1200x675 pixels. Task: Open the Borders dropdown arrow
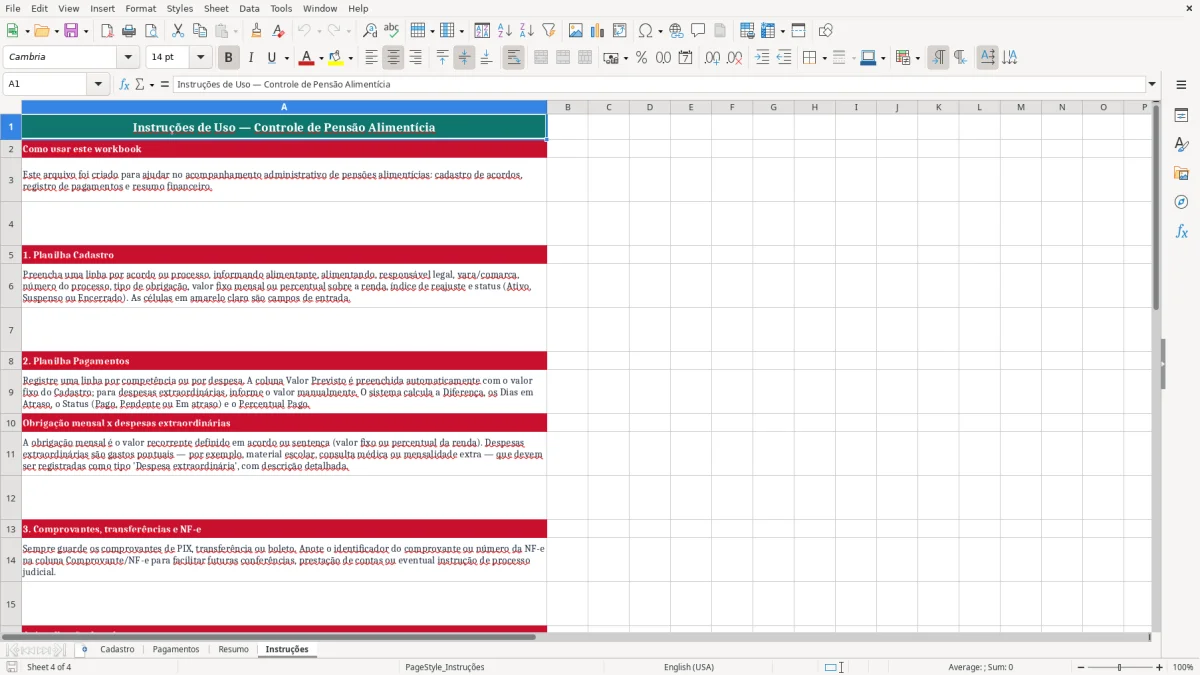click(x=823, y=58)
